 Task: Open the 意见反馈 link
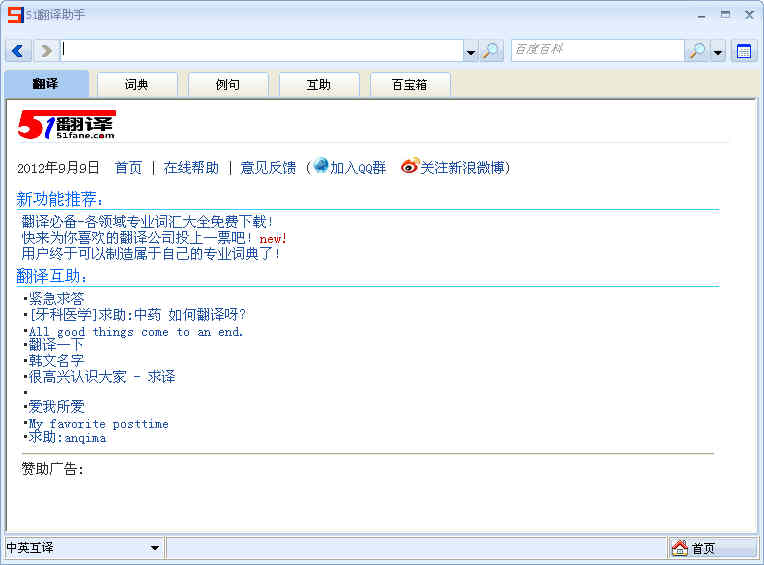(268, 168)
